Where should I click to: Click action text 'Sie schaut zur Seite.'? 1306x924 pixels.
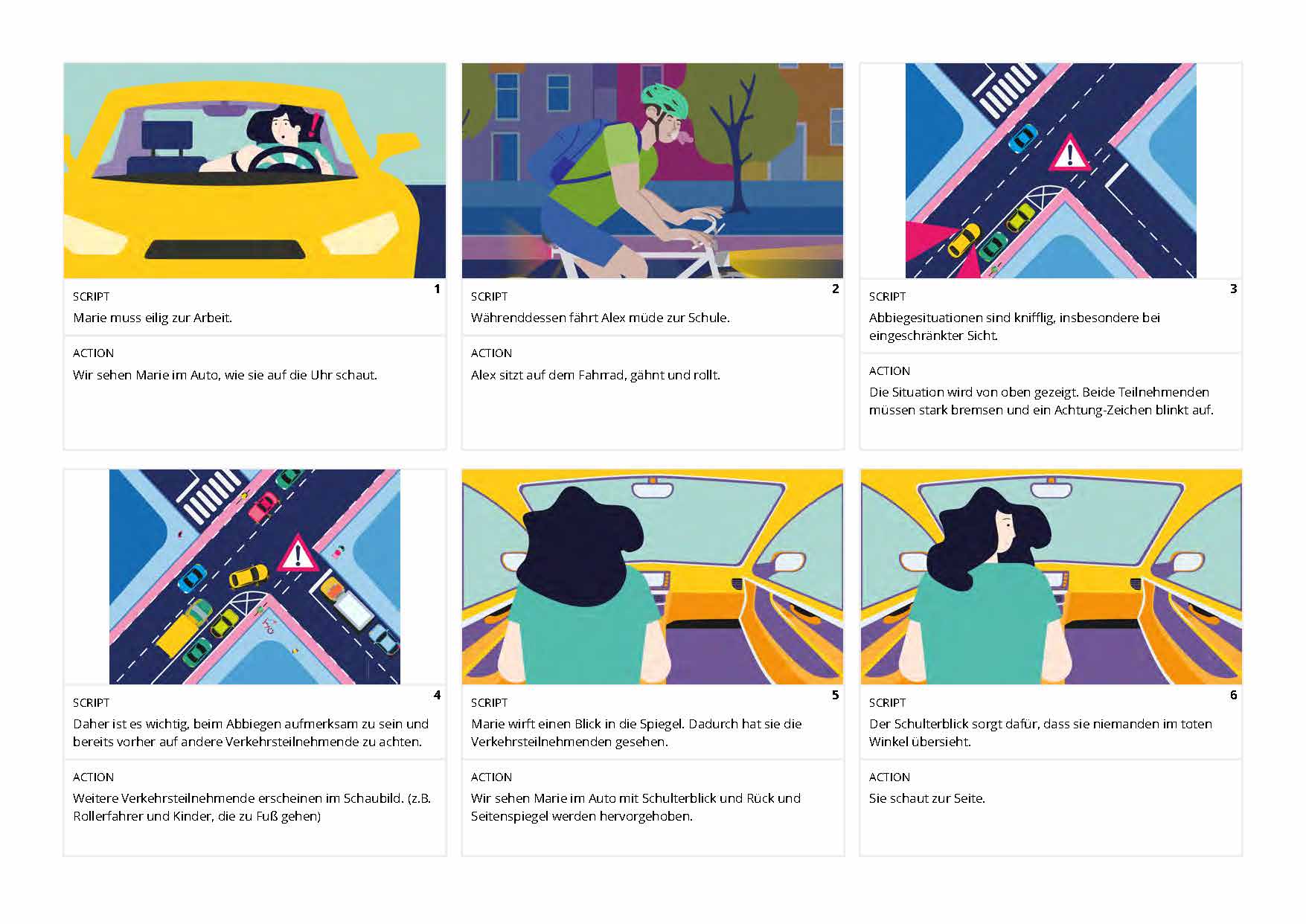(926, 798)
